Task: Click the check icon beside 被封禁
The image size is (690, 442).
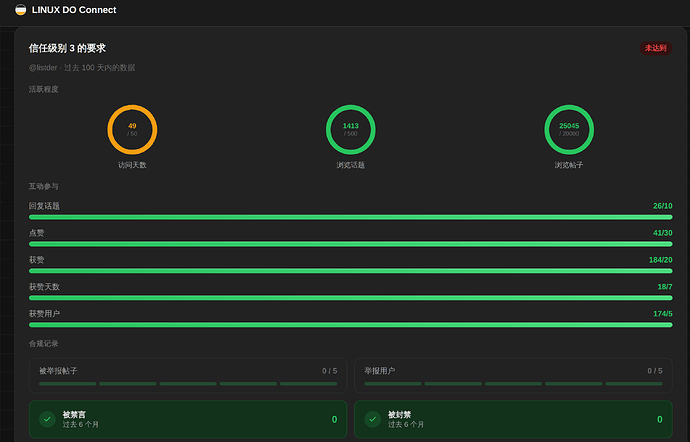Action: (x=373, y=419)
